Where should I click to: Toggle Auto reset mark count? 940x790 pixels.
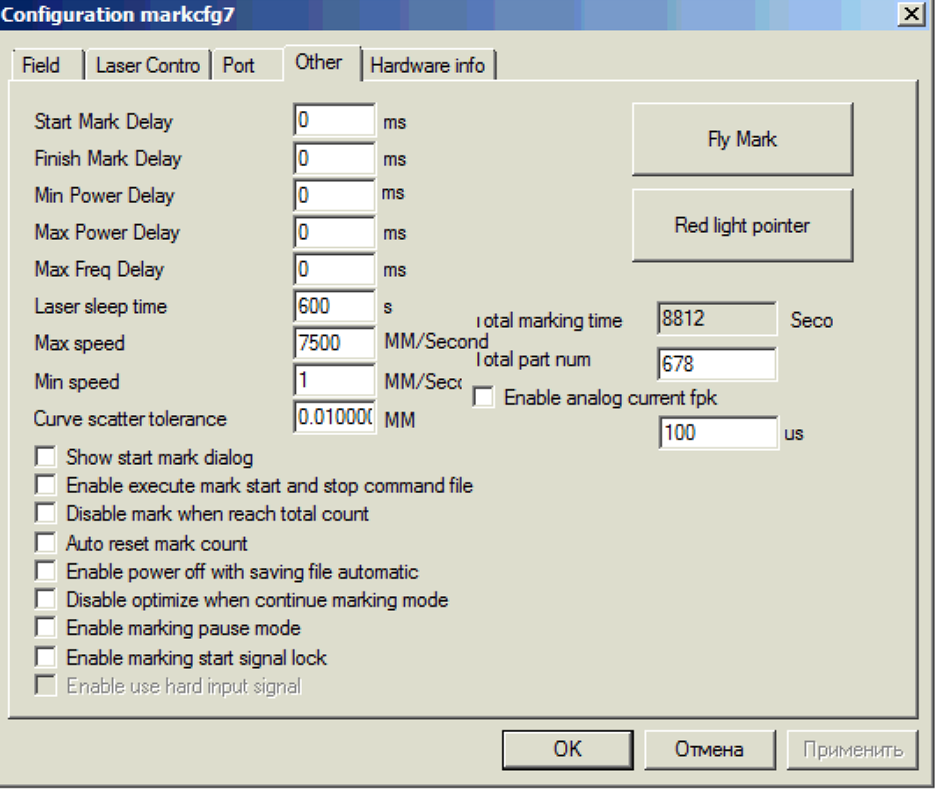tap(45, 544)
